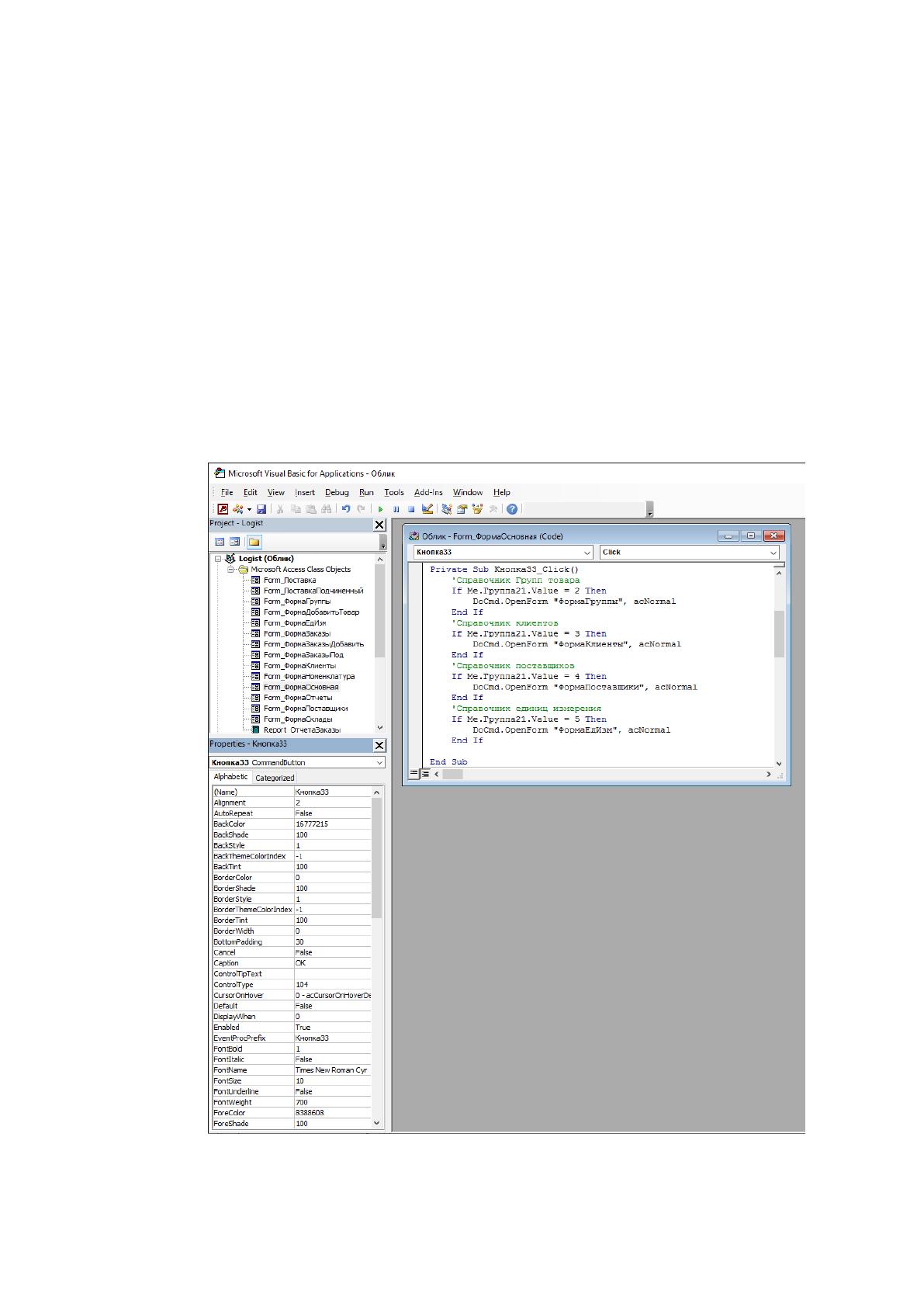Switch to the Categorized tab in Properties
Viewport: 924px width, 1307px height.
coord(275,778)
